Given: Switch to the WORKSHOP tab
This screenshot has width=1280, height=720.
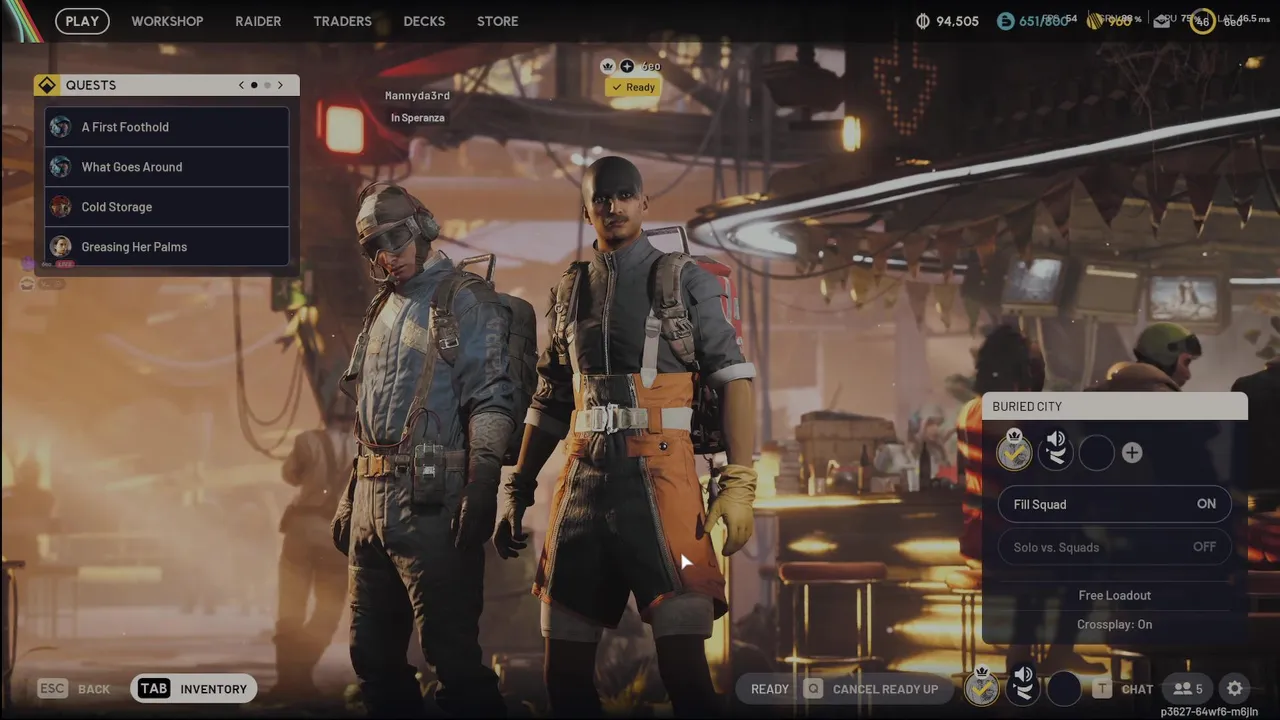Looking at the screenshot, I should (167, 21).
